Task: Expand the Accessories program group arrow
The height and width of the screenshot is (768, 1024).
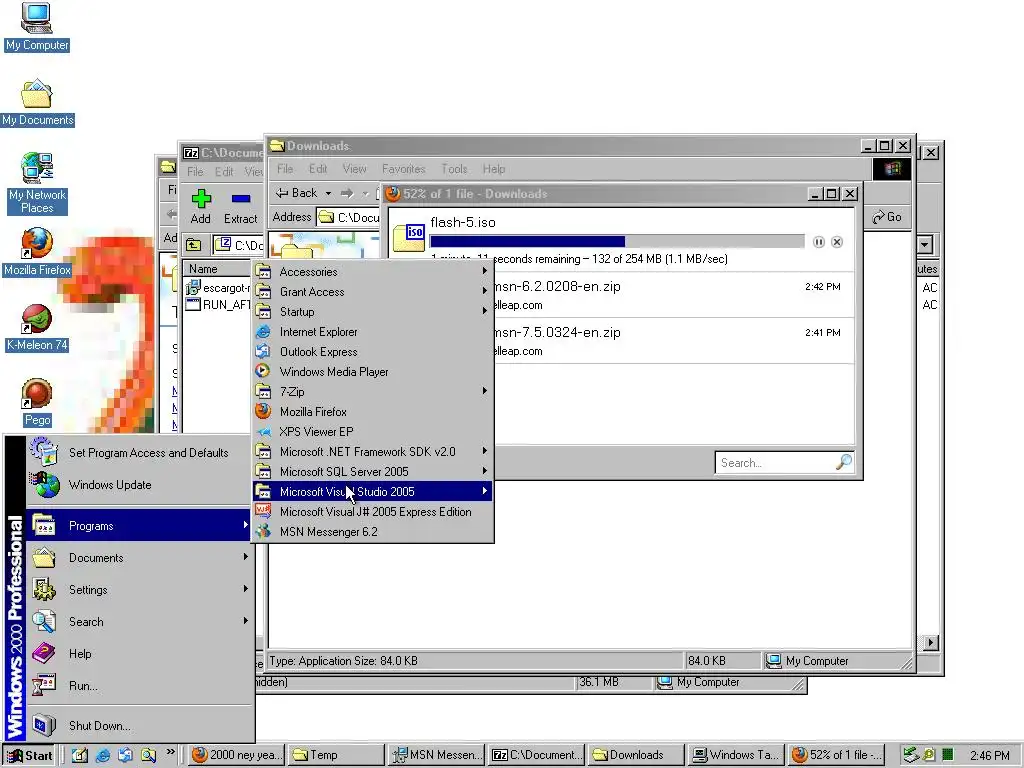Action: (485, 271)
